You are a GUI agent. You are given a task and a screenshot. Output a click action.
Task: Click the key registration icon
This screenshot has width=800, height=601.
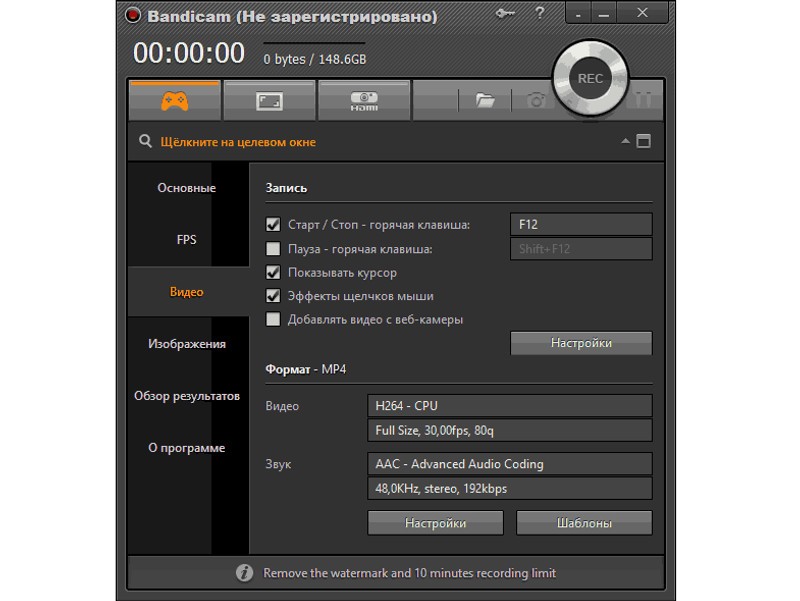point(506,14)
